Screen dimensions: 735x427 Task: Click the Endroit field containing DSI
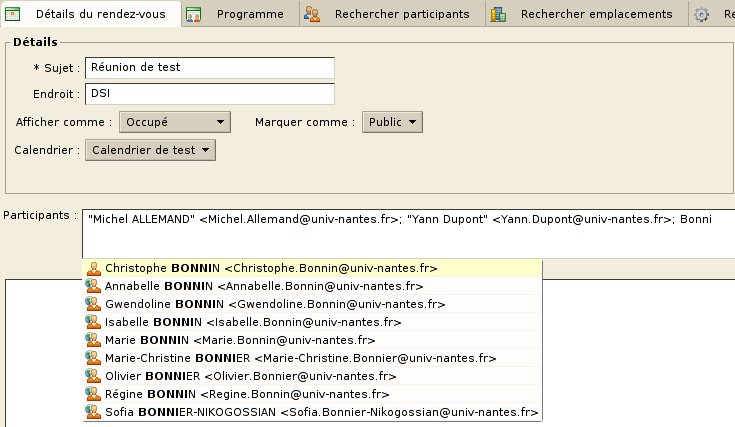point(209,94)
